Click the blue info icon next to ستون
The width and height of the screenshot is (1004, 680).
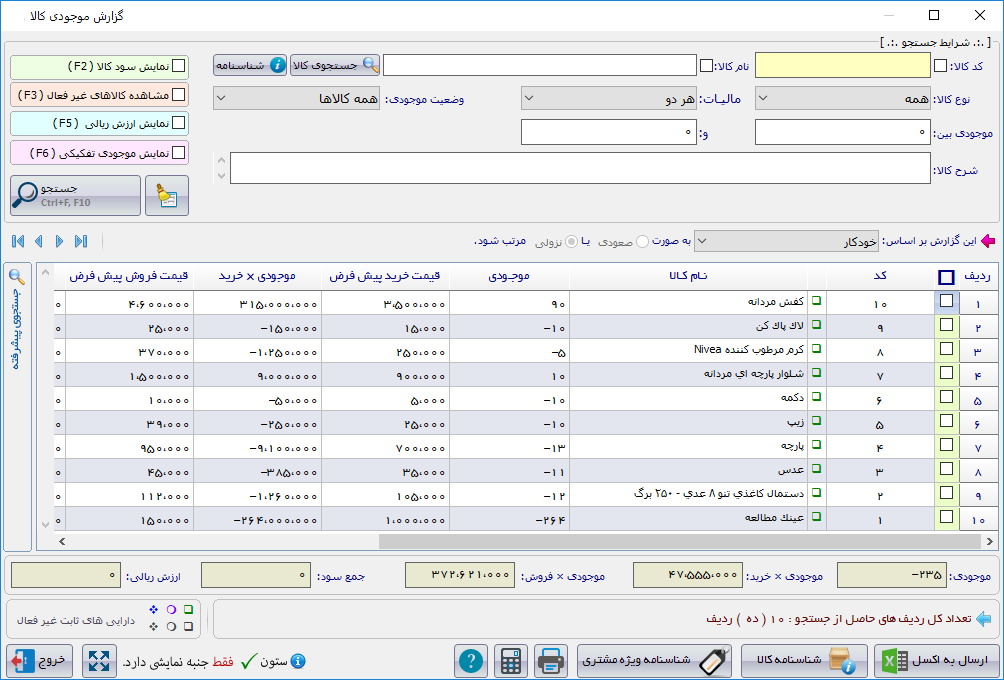pyautogui.click(x=298, y=661)
